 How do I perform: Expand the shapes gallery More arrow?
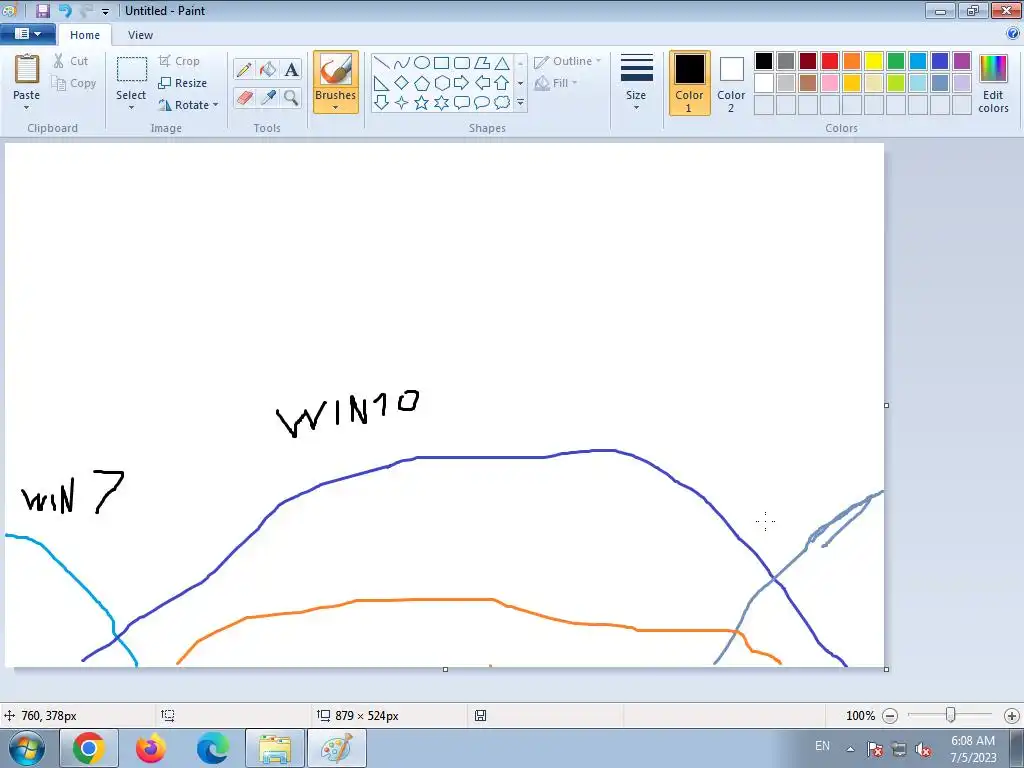pos(520,103)
